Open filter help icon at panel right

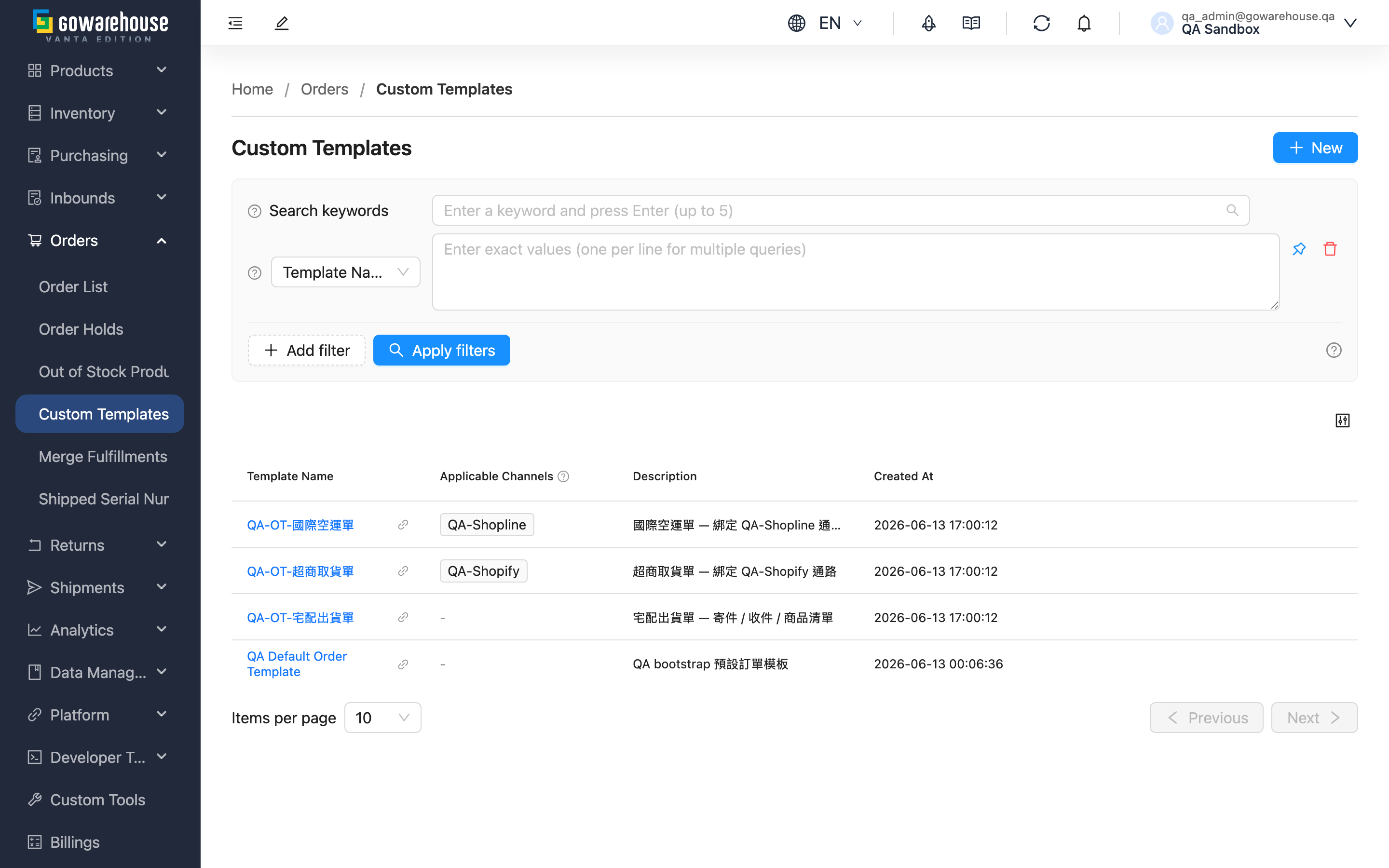pyautogui.click(x=1334, y=350)
